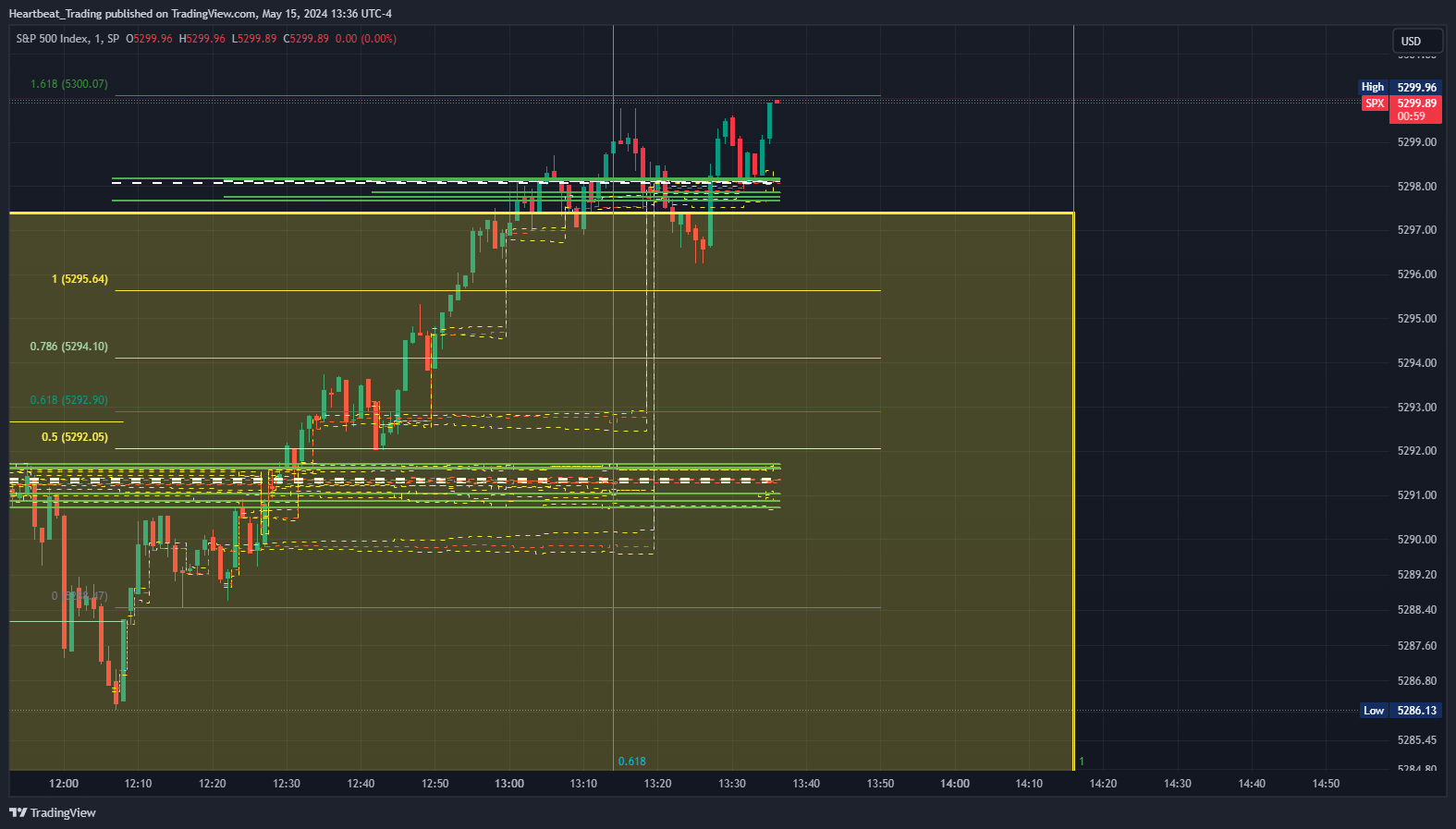Viewport: 1456px width, 829px height.
Task: Click the header text Heartbeat_Trading published on TradingView.com
Action: 132,14
